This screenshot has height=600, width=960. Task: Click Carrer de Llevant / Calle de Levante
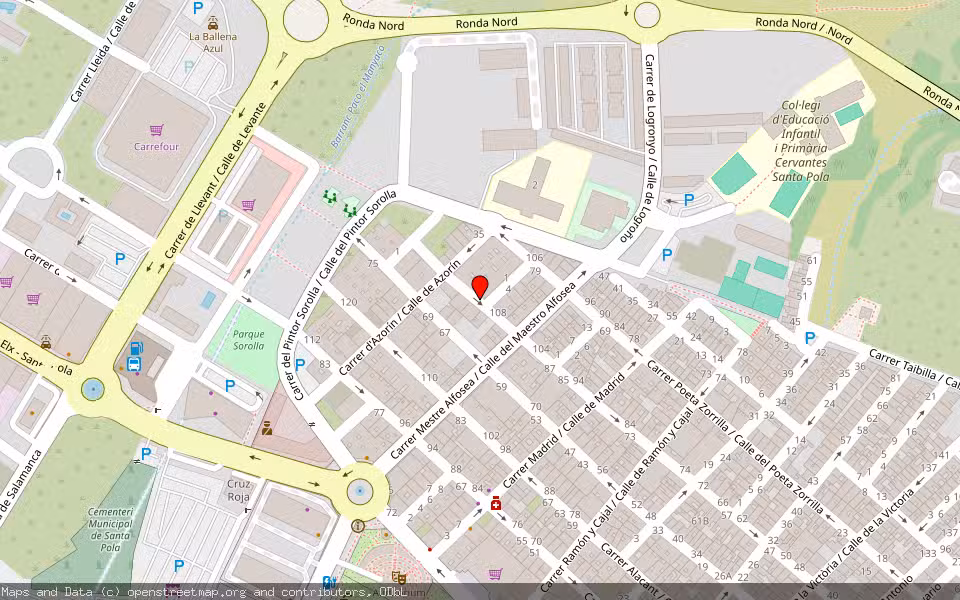(215, 180)
